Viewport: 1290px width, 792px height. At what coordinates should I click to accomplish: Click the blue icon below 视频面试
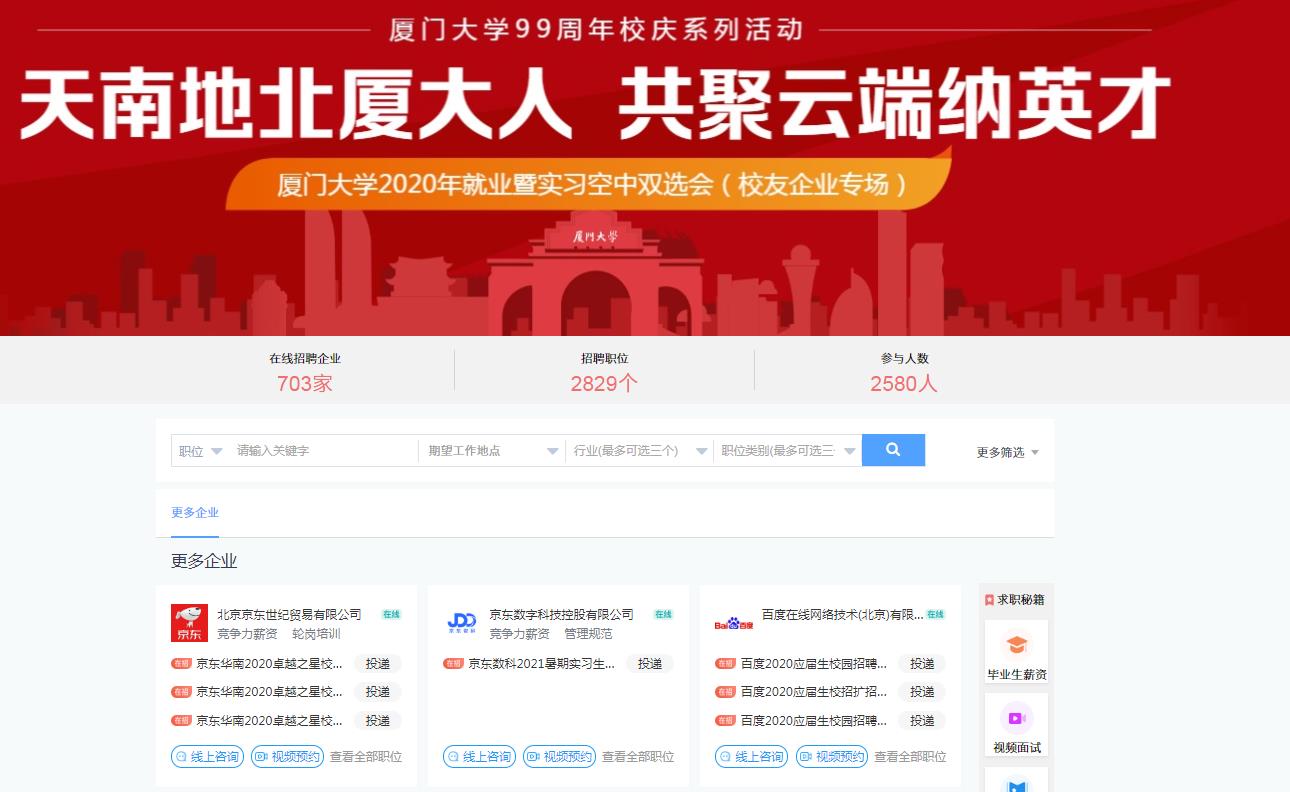pos(1016,783)
